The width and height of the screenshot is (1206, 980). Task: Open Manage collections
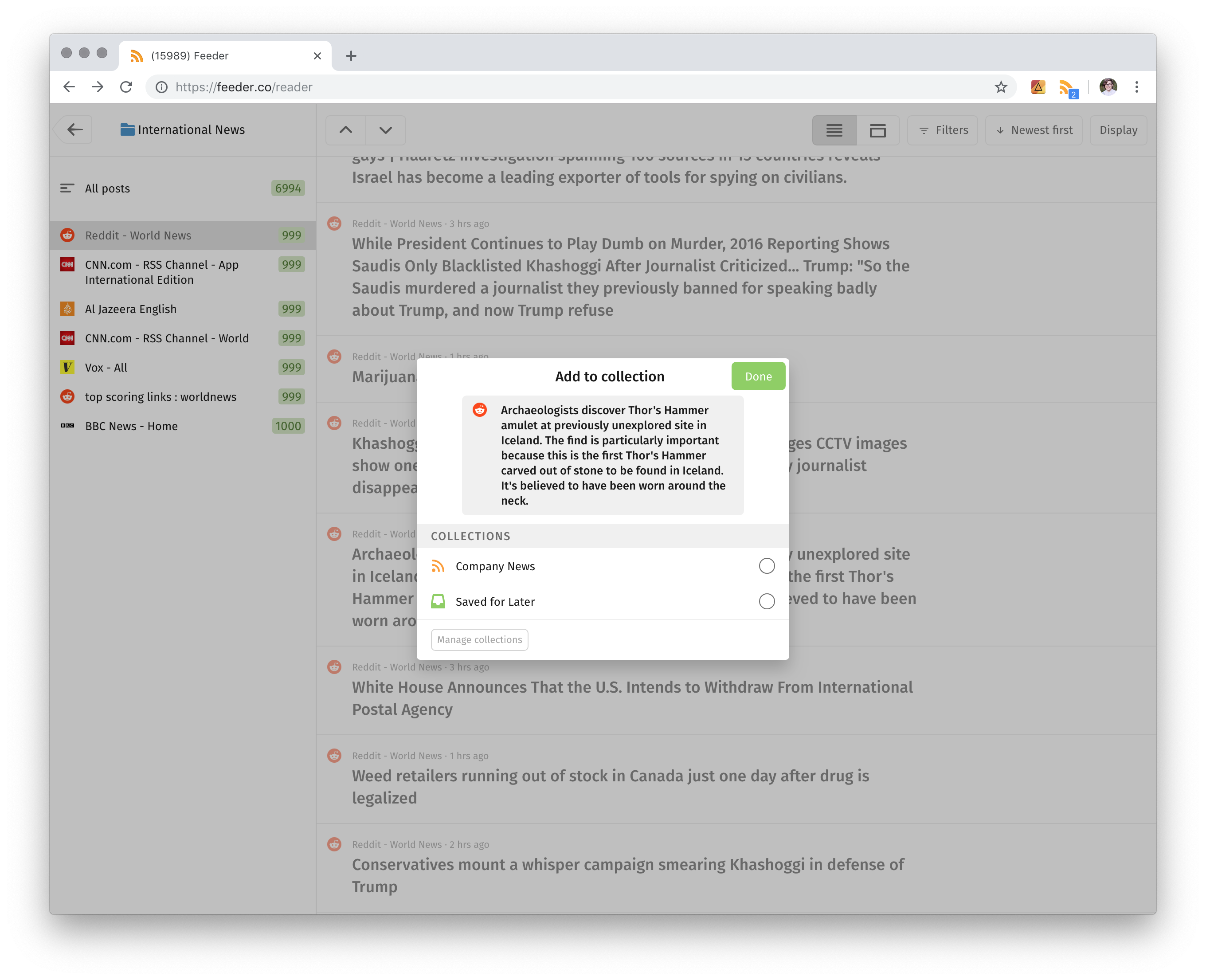[480, 639]
